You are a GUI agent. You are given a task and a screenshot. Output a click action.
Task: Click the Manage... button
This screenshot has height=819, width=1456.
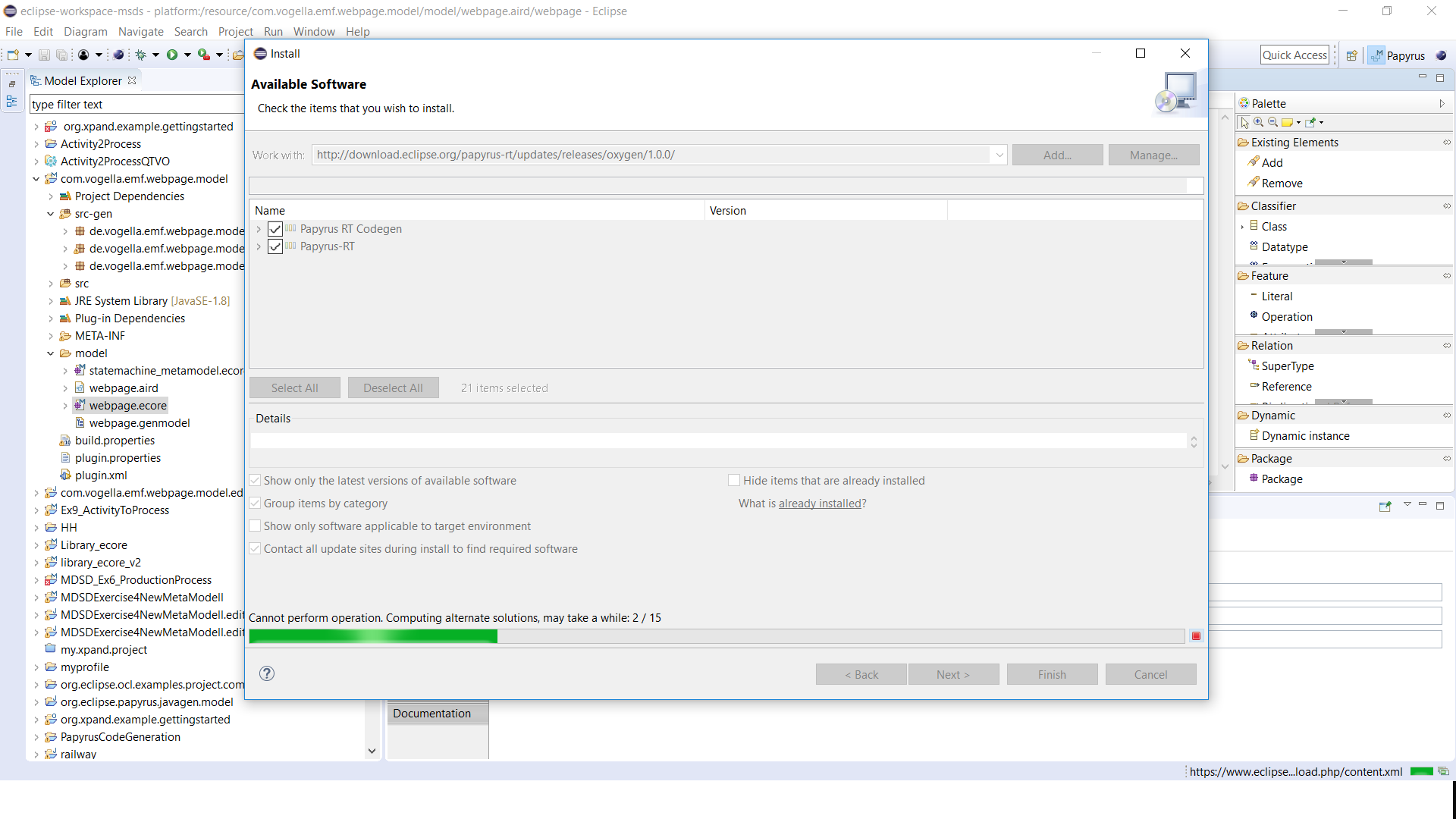click(1153, 155)
